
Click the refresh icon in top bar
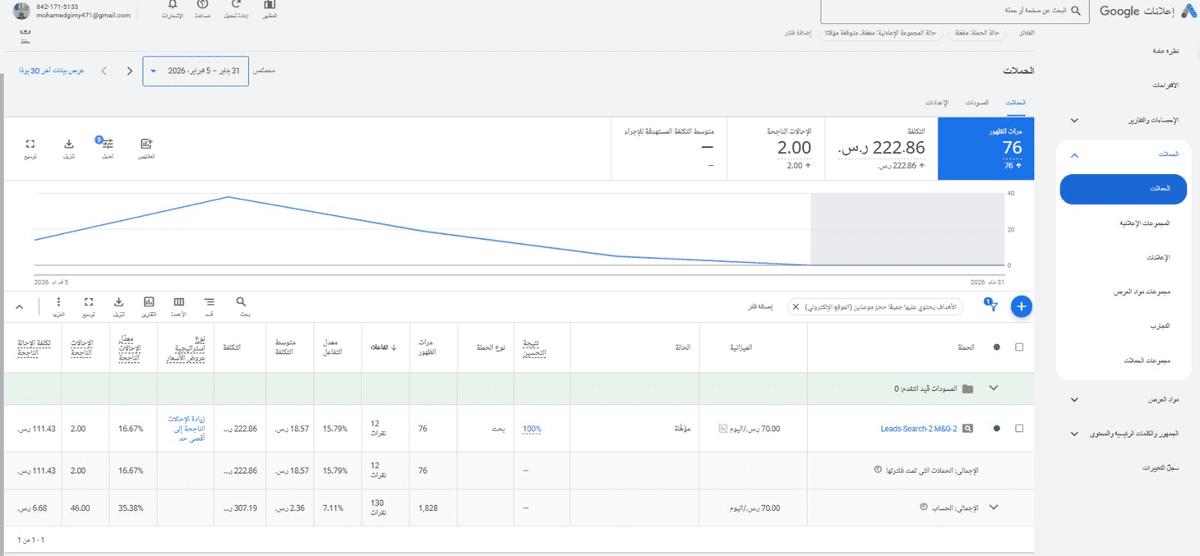pos(235,7)
